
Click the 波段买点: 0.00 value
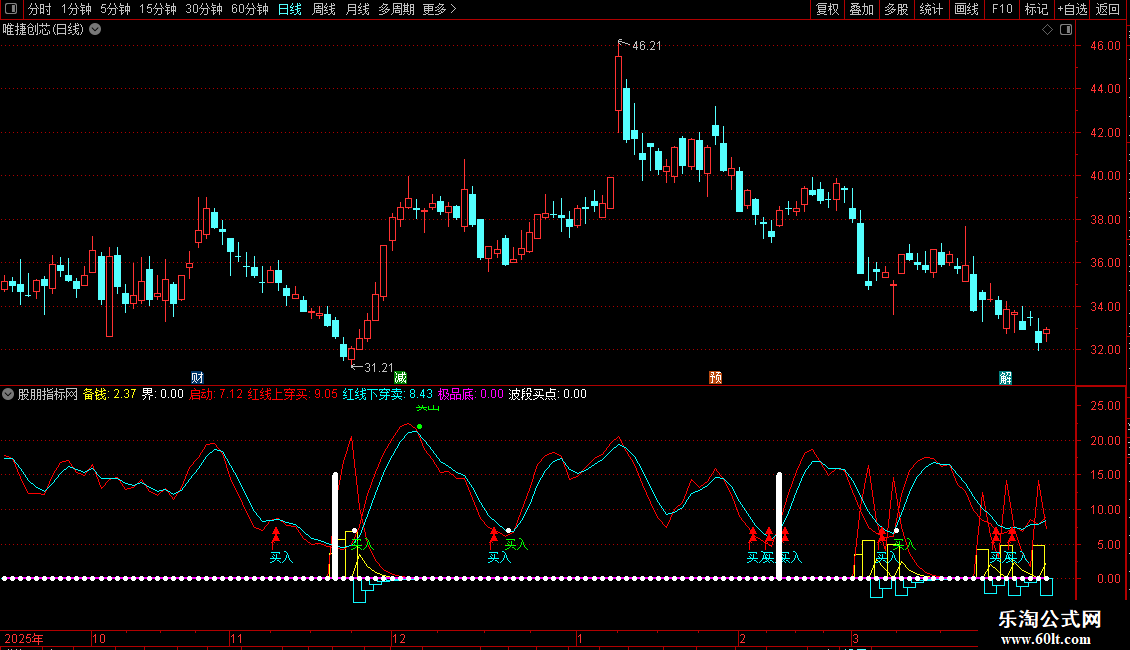pos(548,394)
